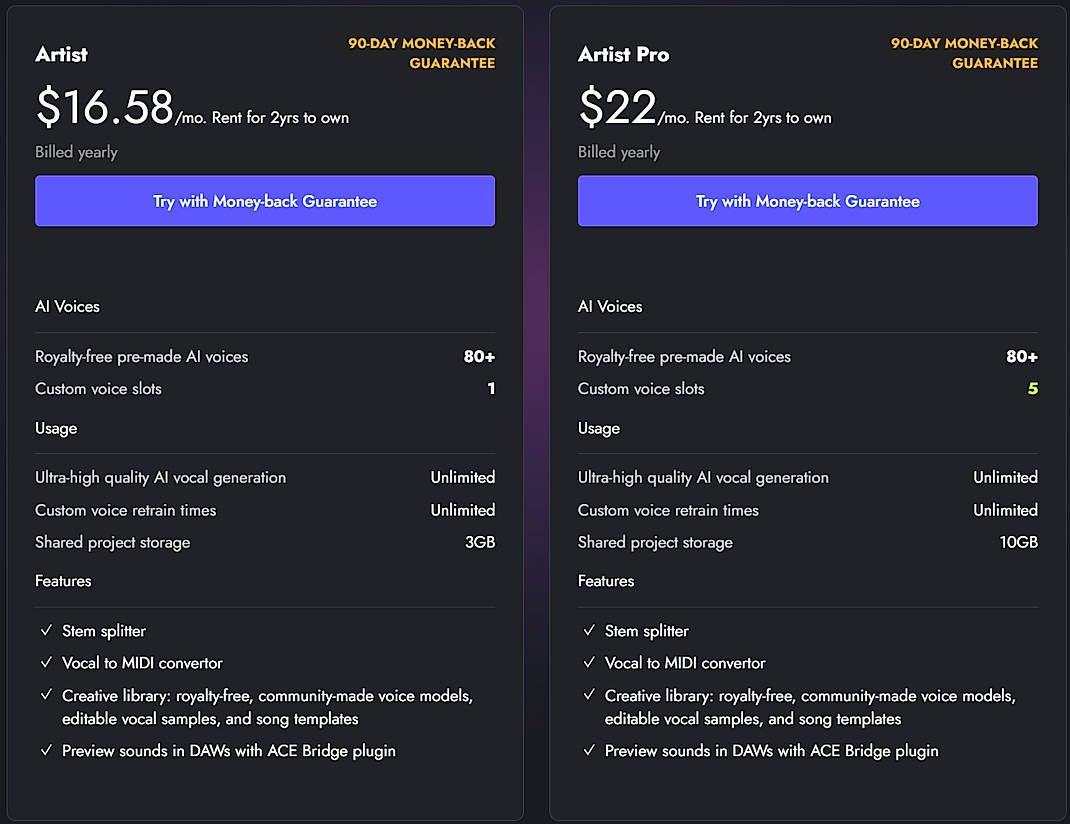This screenshot has width=1070, height=824.
Task: Click the Stem splitter checkmark on Artist Pro card
Action: [589, 631]
